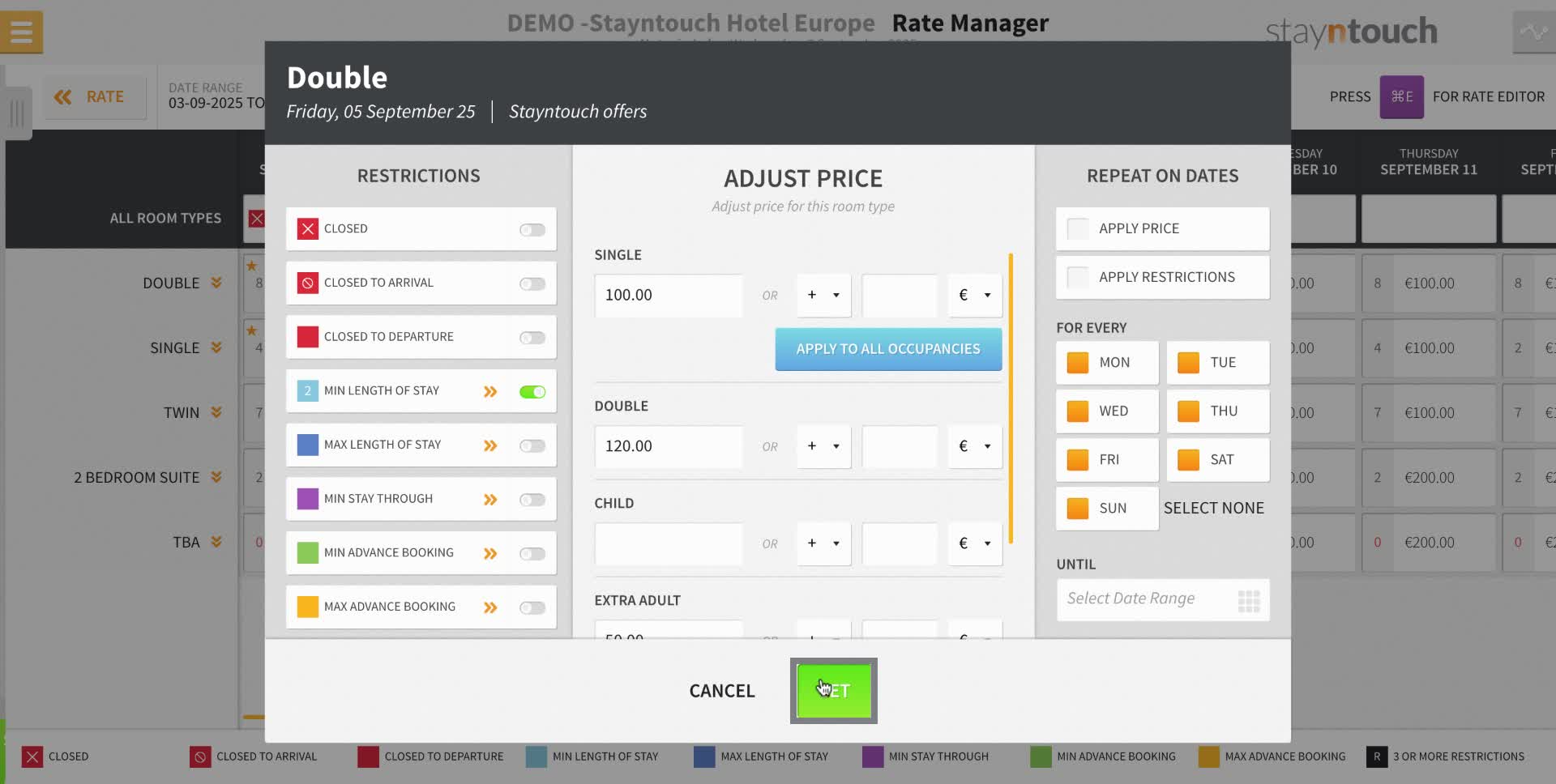Click the double-arrow back icon beside Rate
This screenshot has height=784, width=1556.
pos(62,97)
